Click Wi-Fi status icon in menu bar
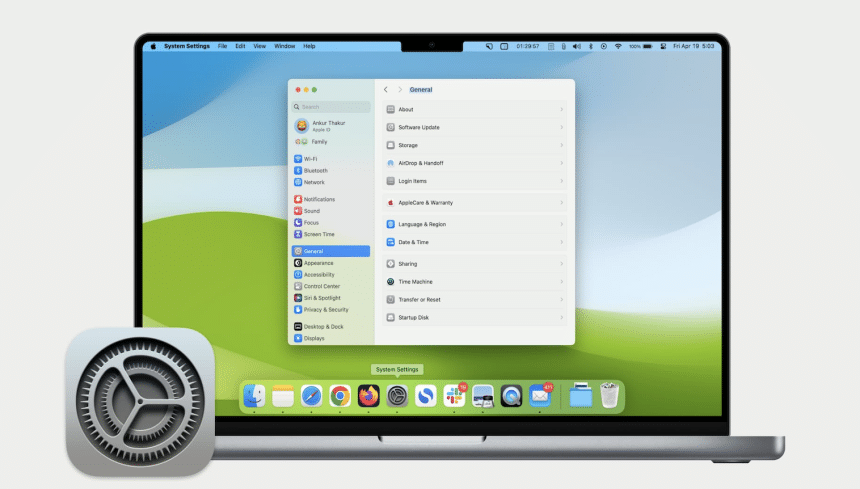Viewport: 860px width, 489px height. [x=618, y=47]
